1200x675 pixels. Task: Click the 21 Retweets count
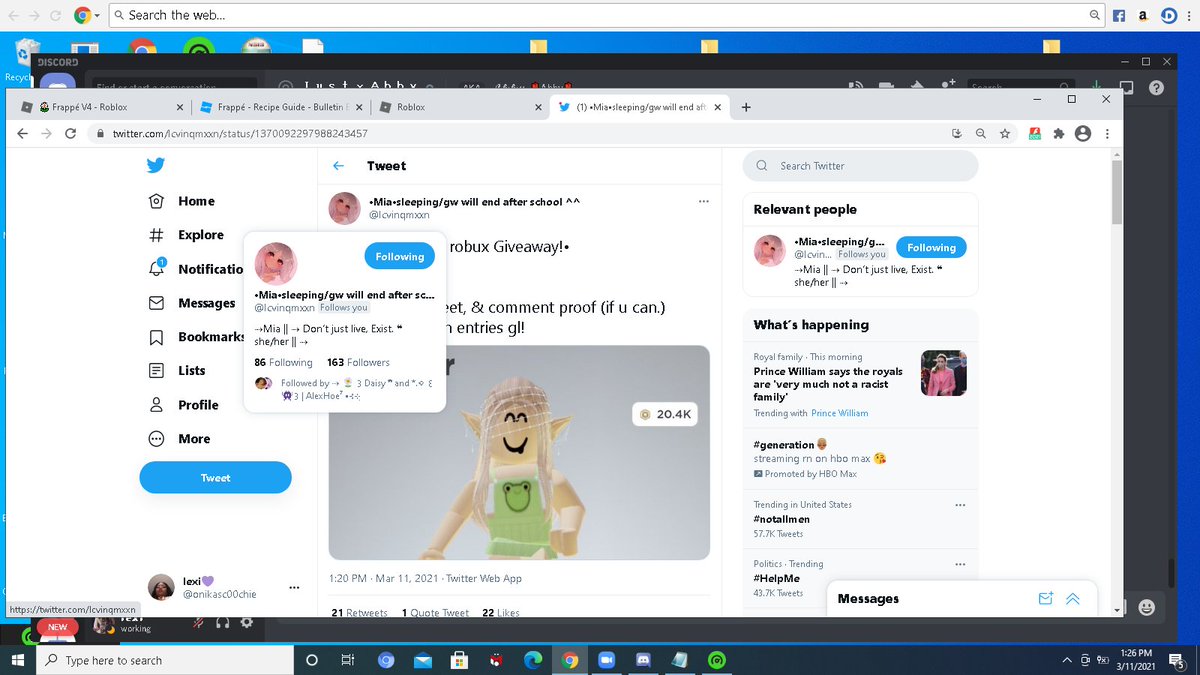click(x=359, y=612)
